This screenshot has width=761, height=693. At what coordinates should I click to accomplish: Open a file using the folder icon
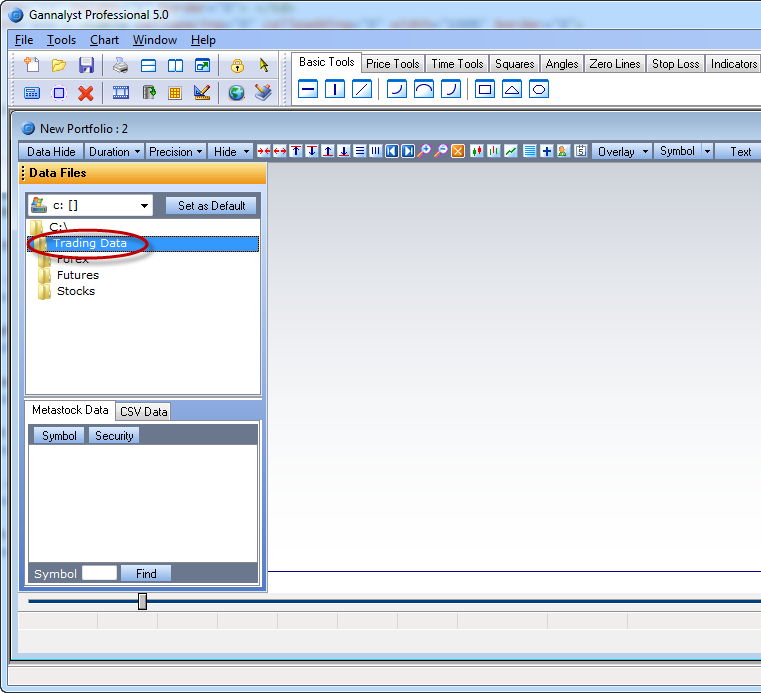click(x=59, y=65)
